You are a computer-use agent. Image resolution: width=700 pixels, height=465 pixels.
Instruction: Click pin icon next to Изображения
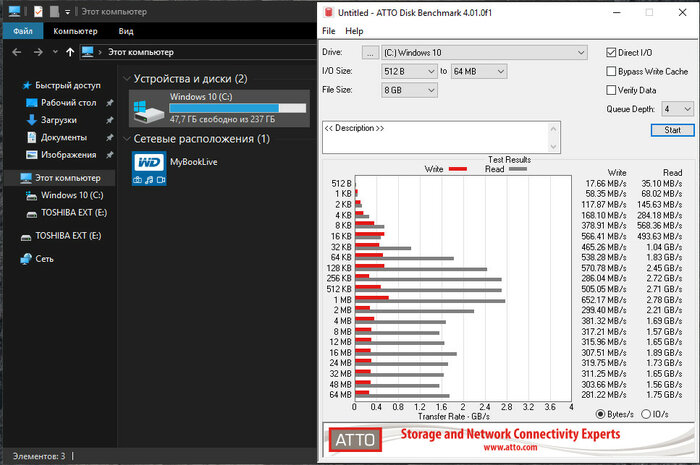coord(109,155)
